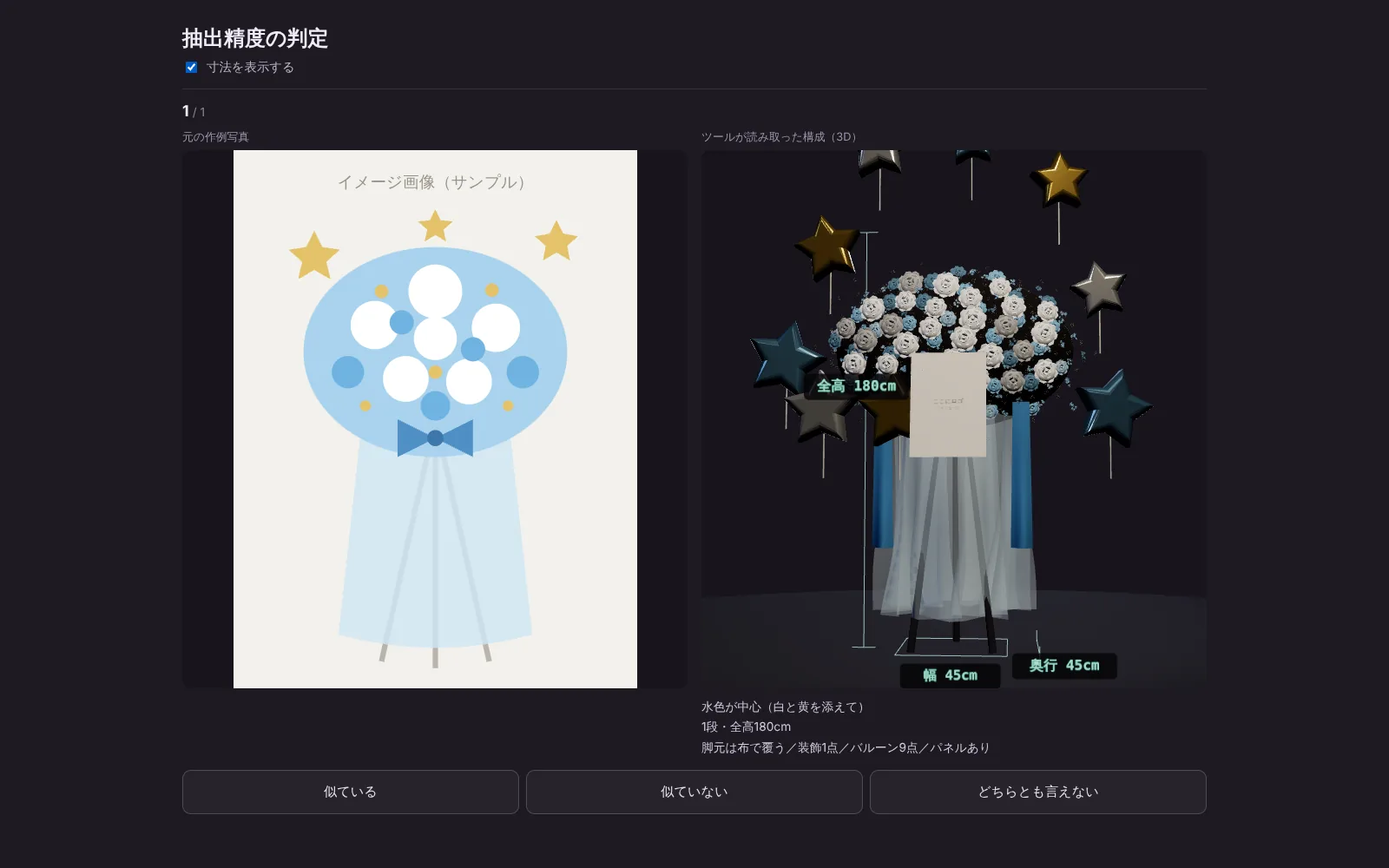Click the sample illustration thumbnail
This screenshot has height=868, width=1389.
[435, 419]
